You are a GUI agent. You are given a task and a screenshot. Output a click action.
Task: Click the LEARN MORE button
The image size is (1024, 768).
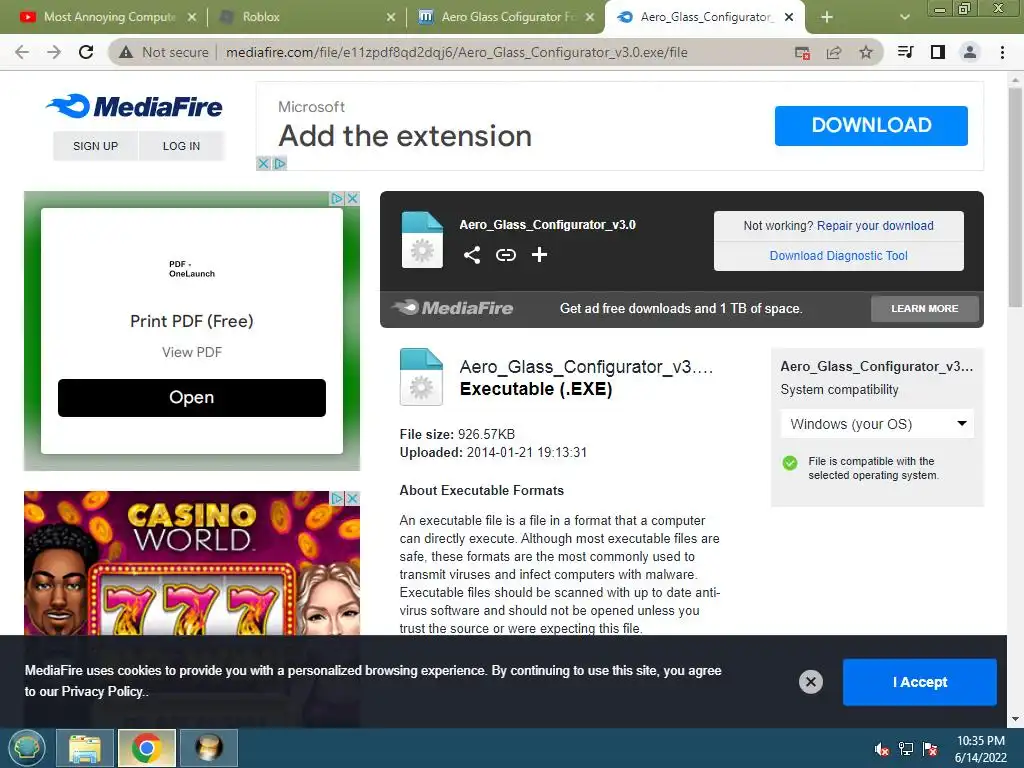[x=925, y=308]
